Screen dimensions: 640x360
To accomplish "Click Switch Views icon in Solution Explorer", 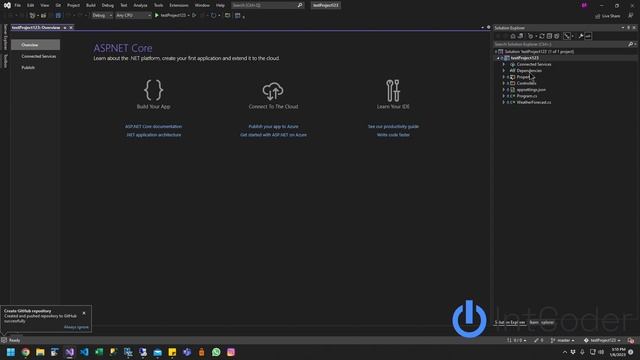I will [520, 36].
